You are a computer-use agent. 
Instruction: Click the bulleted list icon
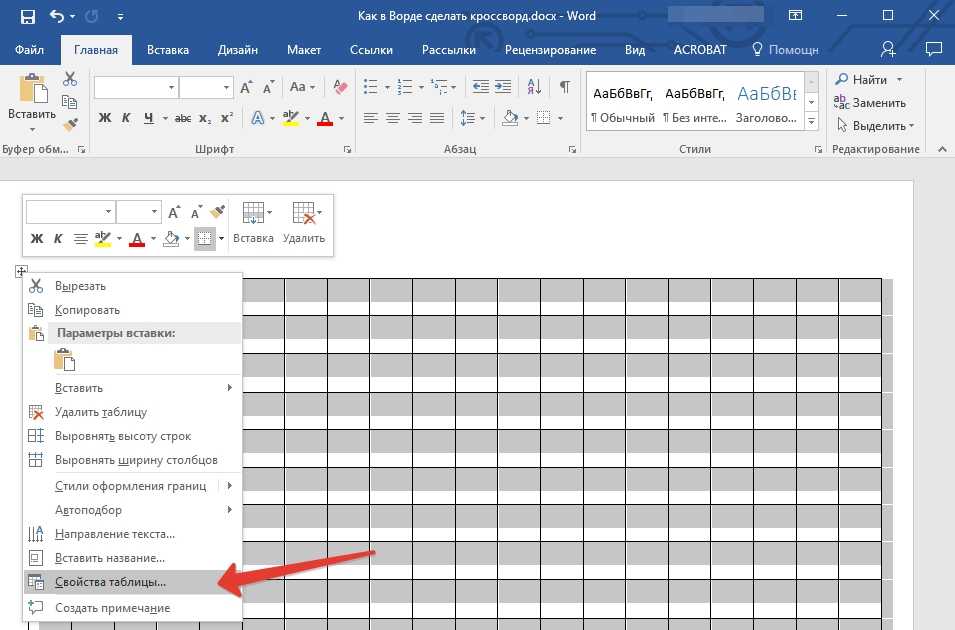tap(372, 88)
